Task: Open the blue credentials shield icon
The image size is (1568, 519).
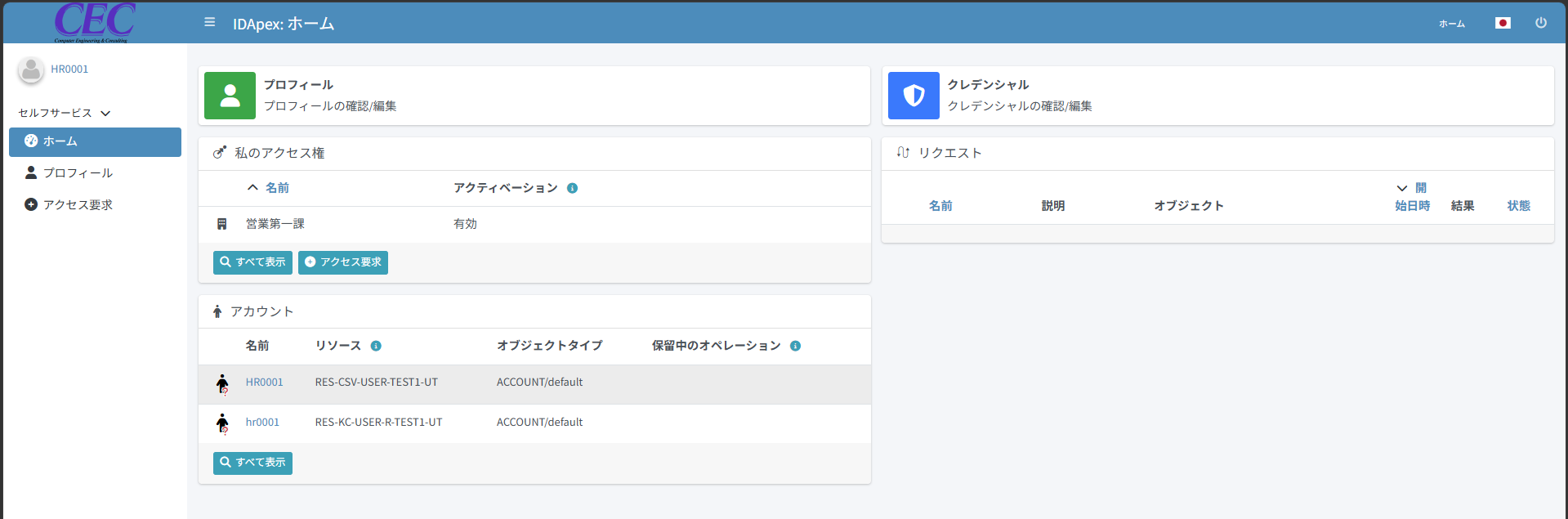Action: coord(914,96)
